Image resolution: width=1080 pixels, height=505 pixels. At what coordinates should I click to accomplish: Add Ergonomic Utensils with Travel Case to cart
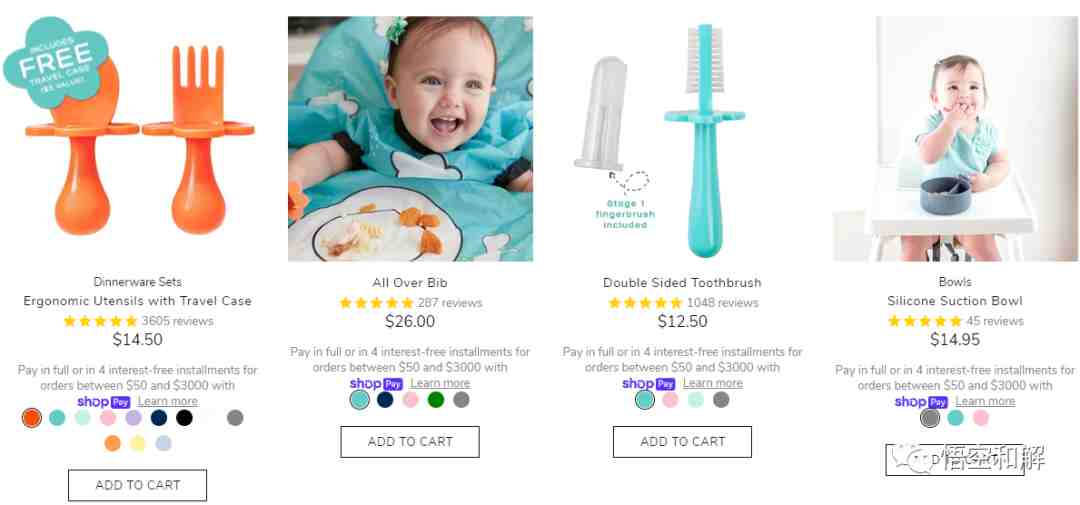[138, 485]
